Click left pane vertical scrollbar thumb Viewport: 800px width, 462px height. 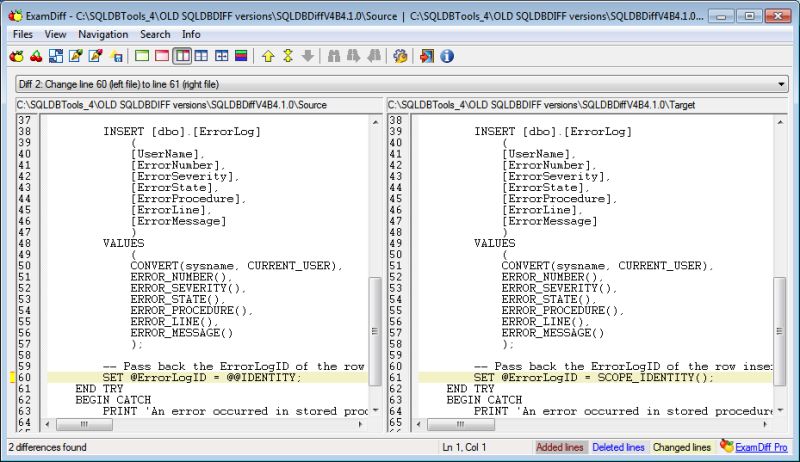pyautogui.click(x=375, y=331)
